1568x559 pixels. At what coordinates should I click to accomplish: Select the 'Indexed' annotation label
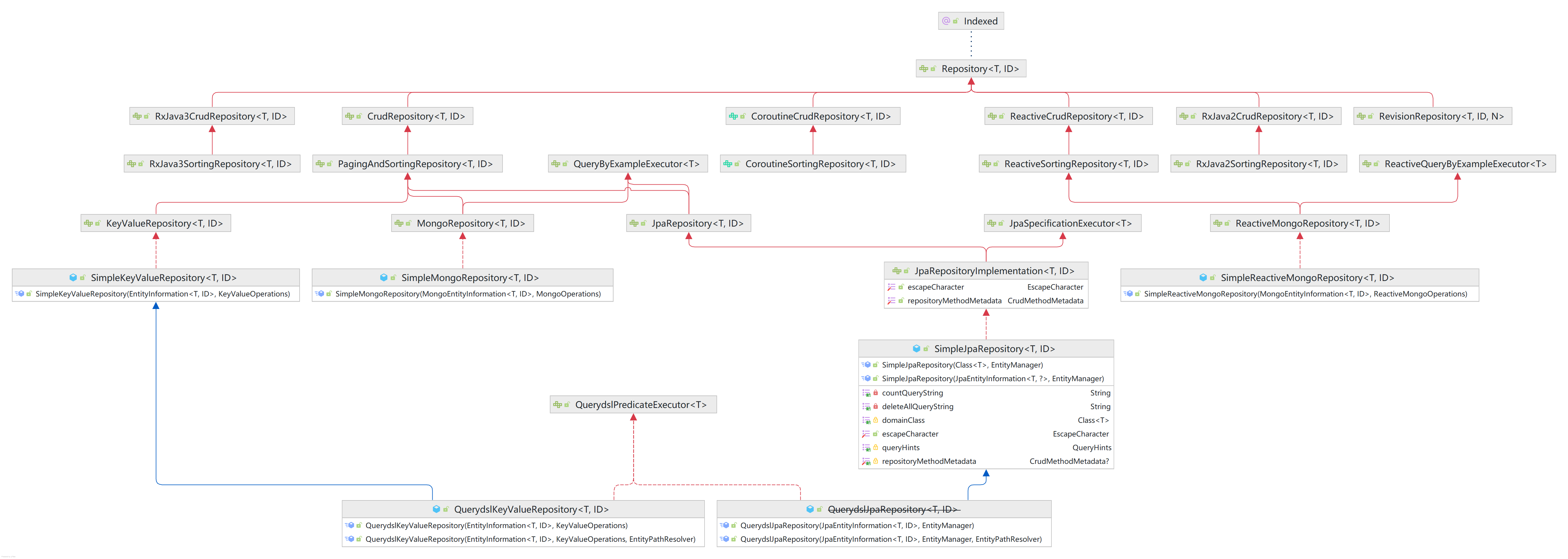click(981, 21)
